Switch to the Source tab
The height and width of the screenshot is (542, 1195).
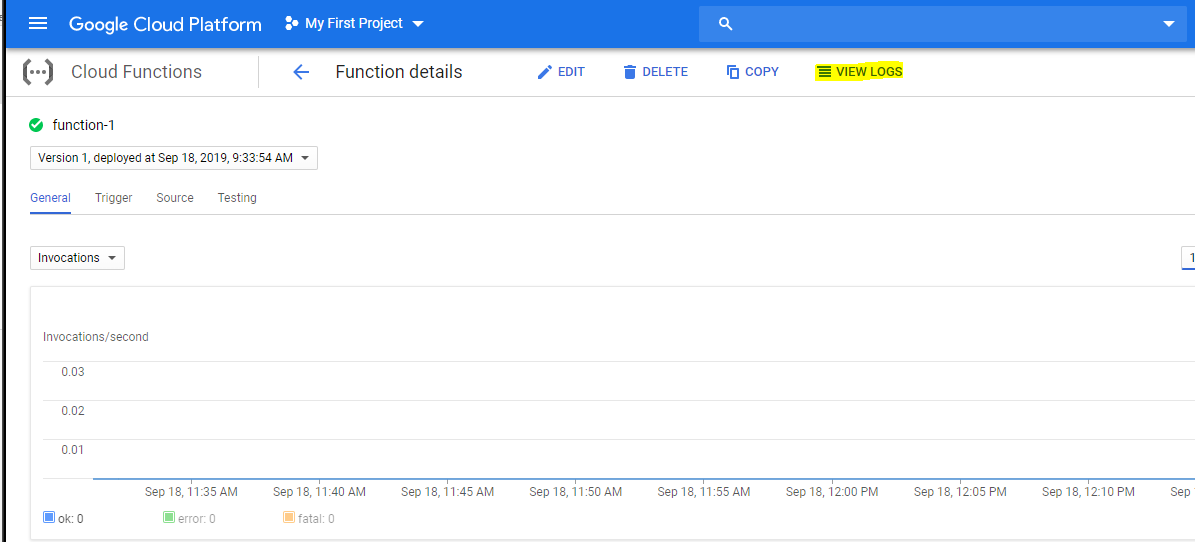pyautogui.click(x=175, y=197)
